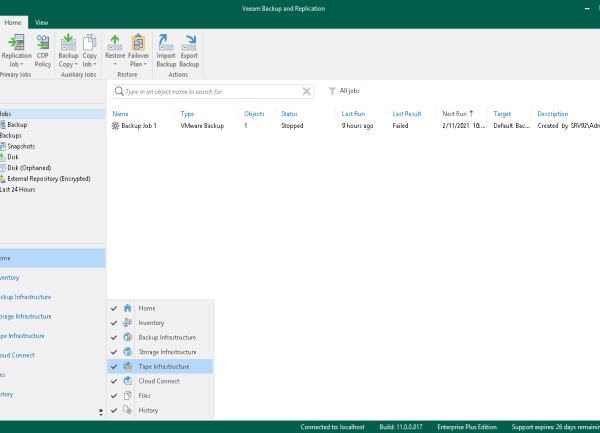
Task: Select Cloud Connect menu entry text
Action: (x=159, y=381)
